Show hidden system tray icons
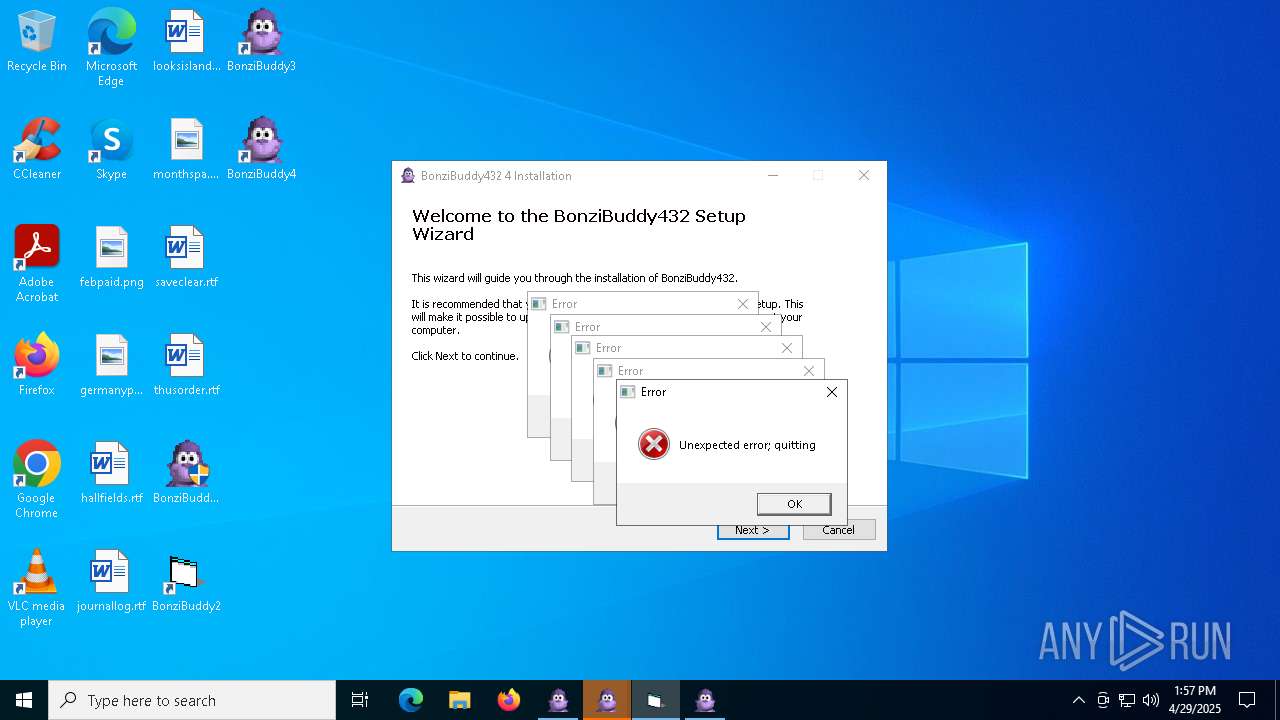The width and height of the screenshot is (1280, 720). click(x=1078, y=700)
